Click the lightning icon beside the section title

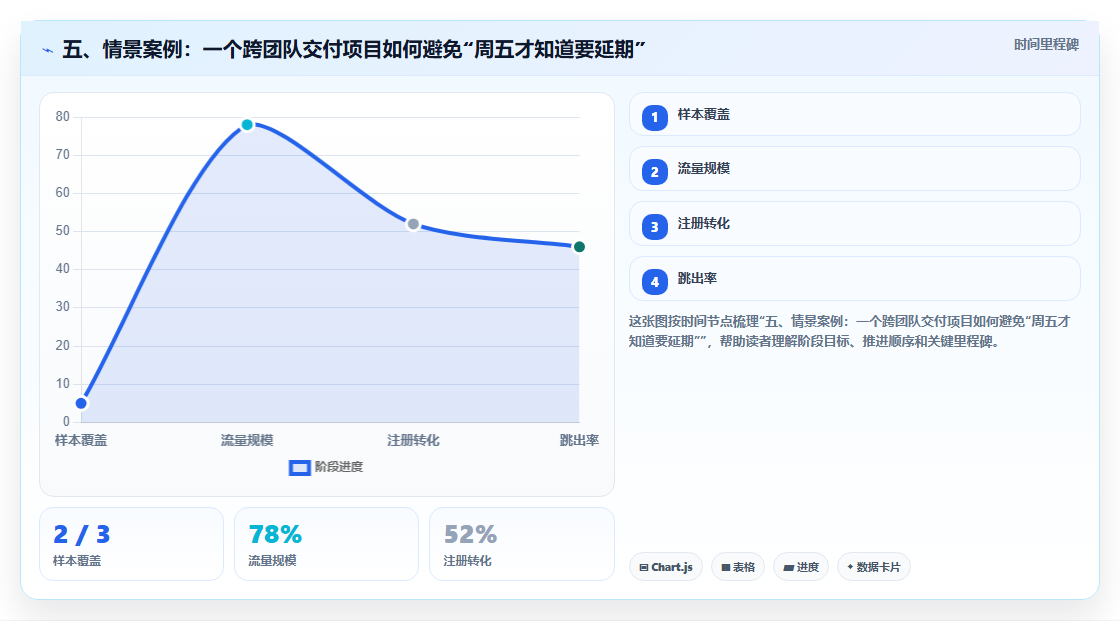[x=47, y=50]
